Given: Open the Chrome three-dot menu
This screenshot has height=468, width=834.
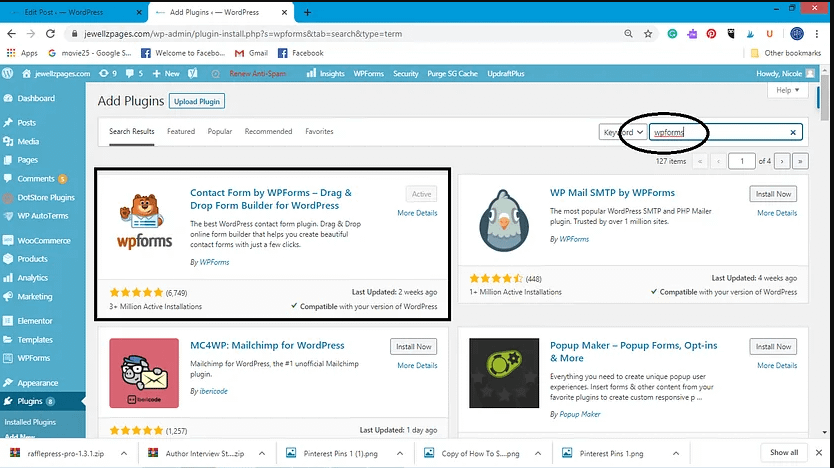Looking at the screenshot, I should coord(817,34).
